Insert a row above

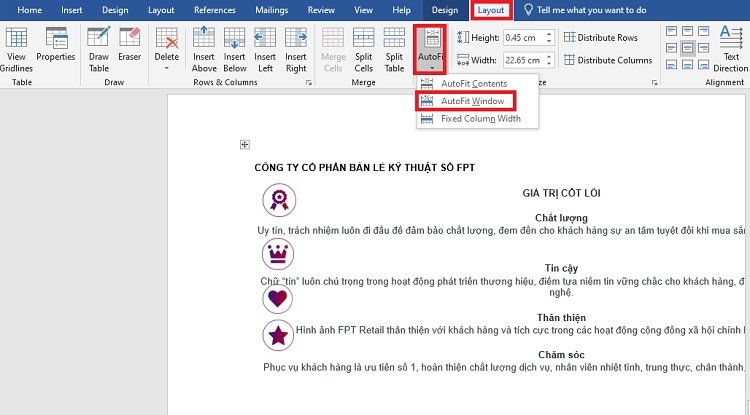tap(204, 50)
